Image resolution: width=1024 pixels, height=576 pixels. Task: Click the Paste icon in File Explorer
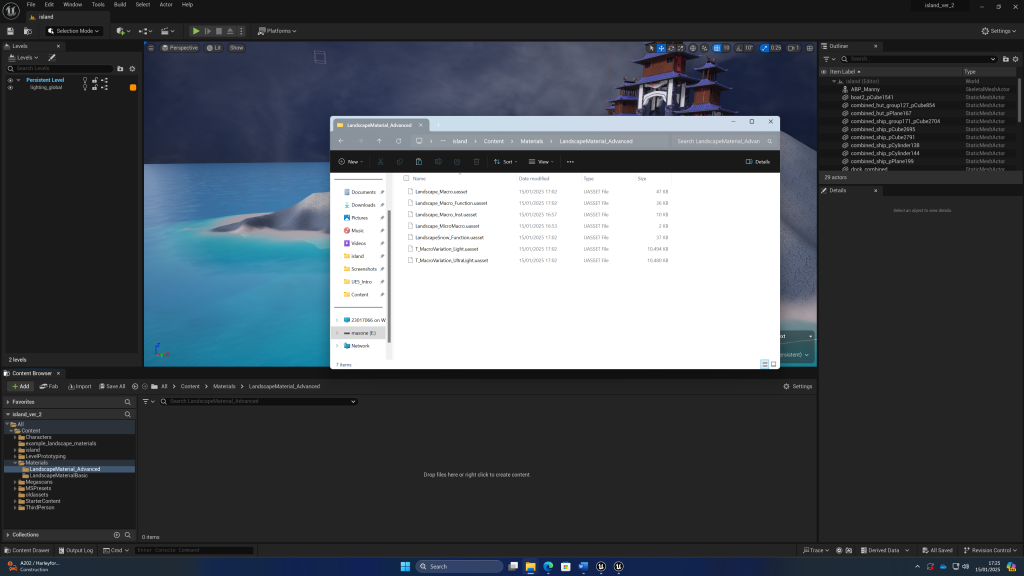pos(419,162)
